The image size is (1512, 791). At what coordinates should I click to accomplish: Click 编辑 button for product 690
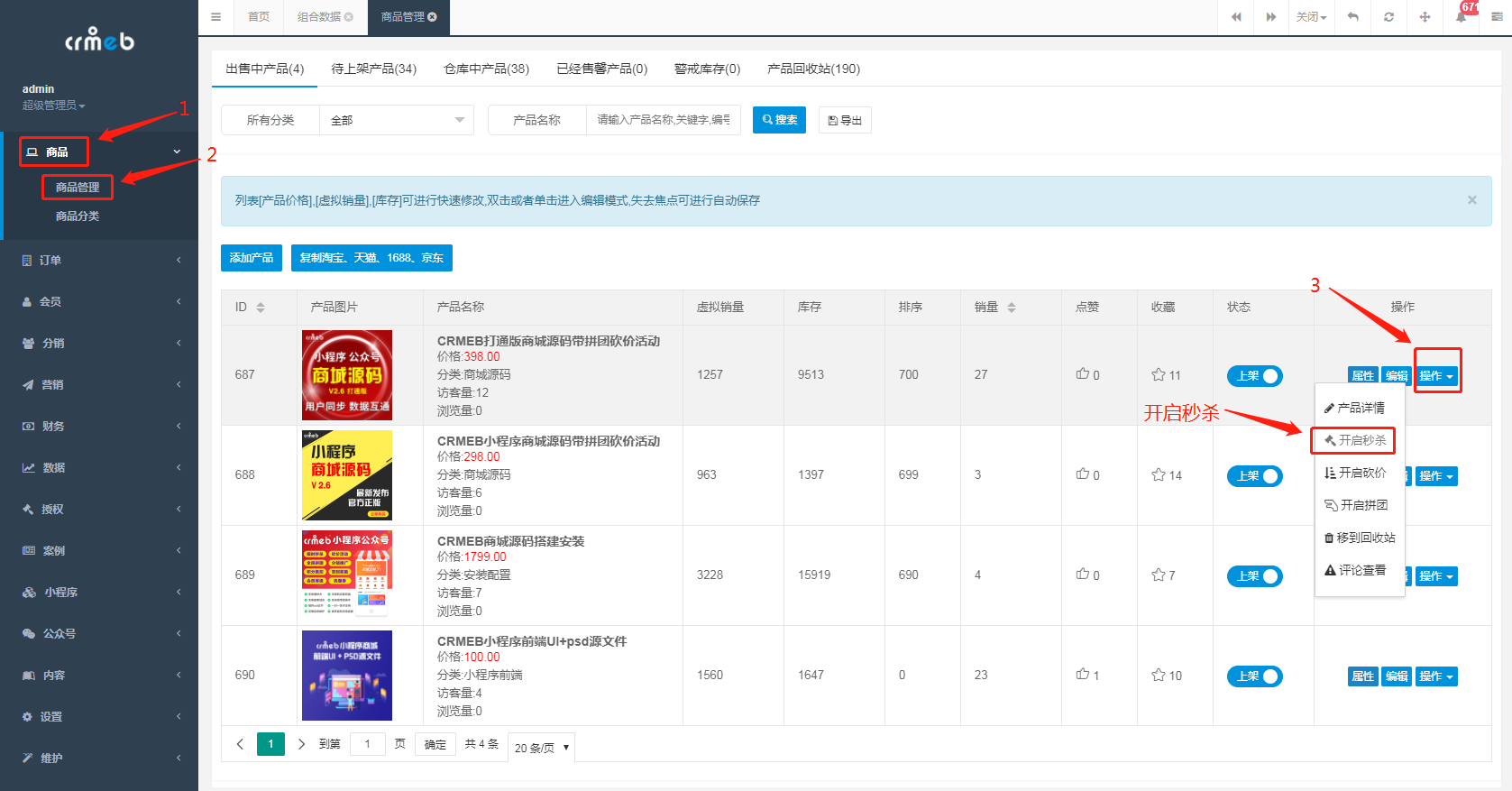coord(1397,676)
